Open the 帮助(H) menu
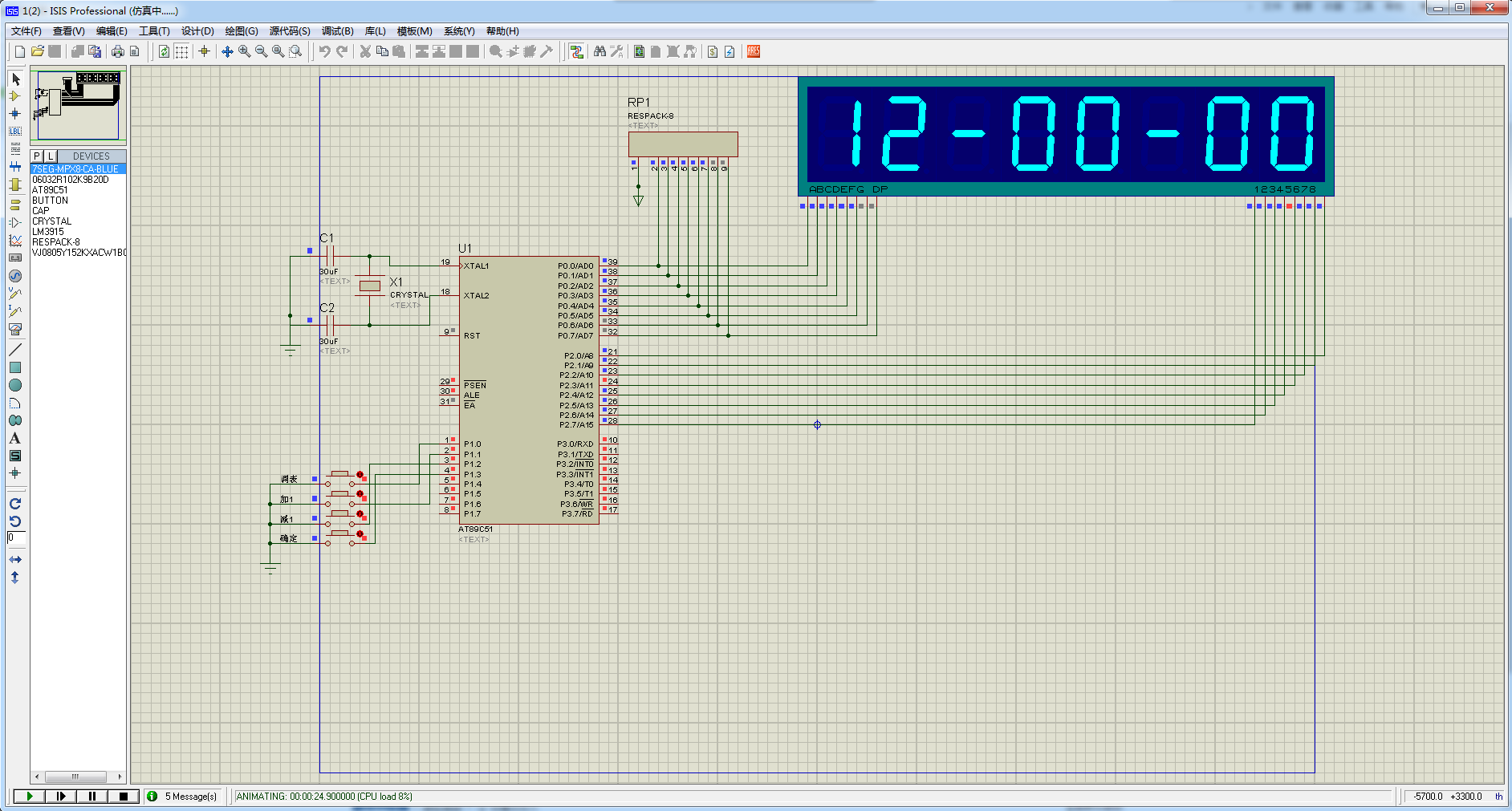The width and height of the screenshot is (1512, 811). pyautogui.click(x=502, y=31)
